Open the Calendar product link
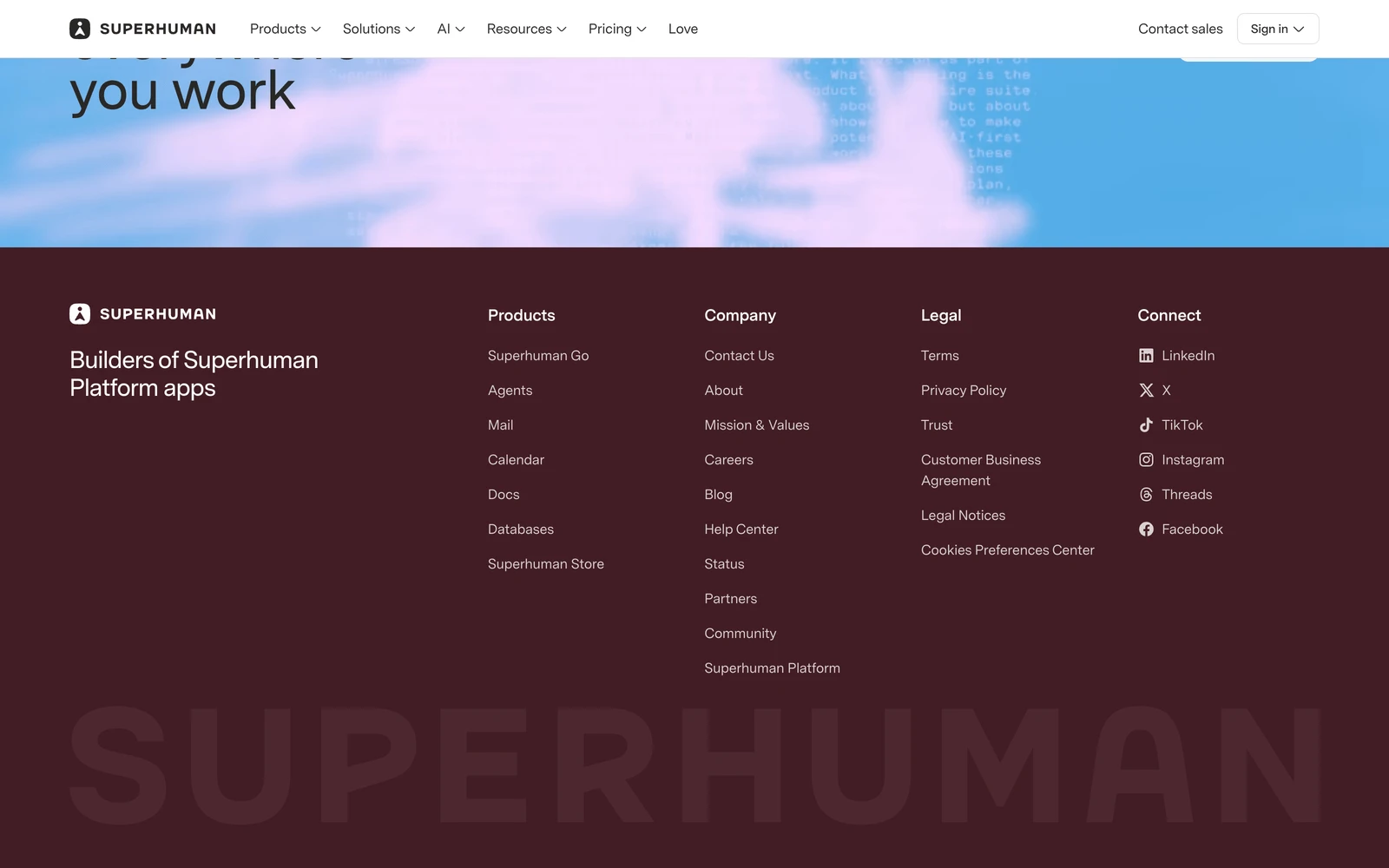This screenshot has width=1389, height=868. (x=517, y=460)
